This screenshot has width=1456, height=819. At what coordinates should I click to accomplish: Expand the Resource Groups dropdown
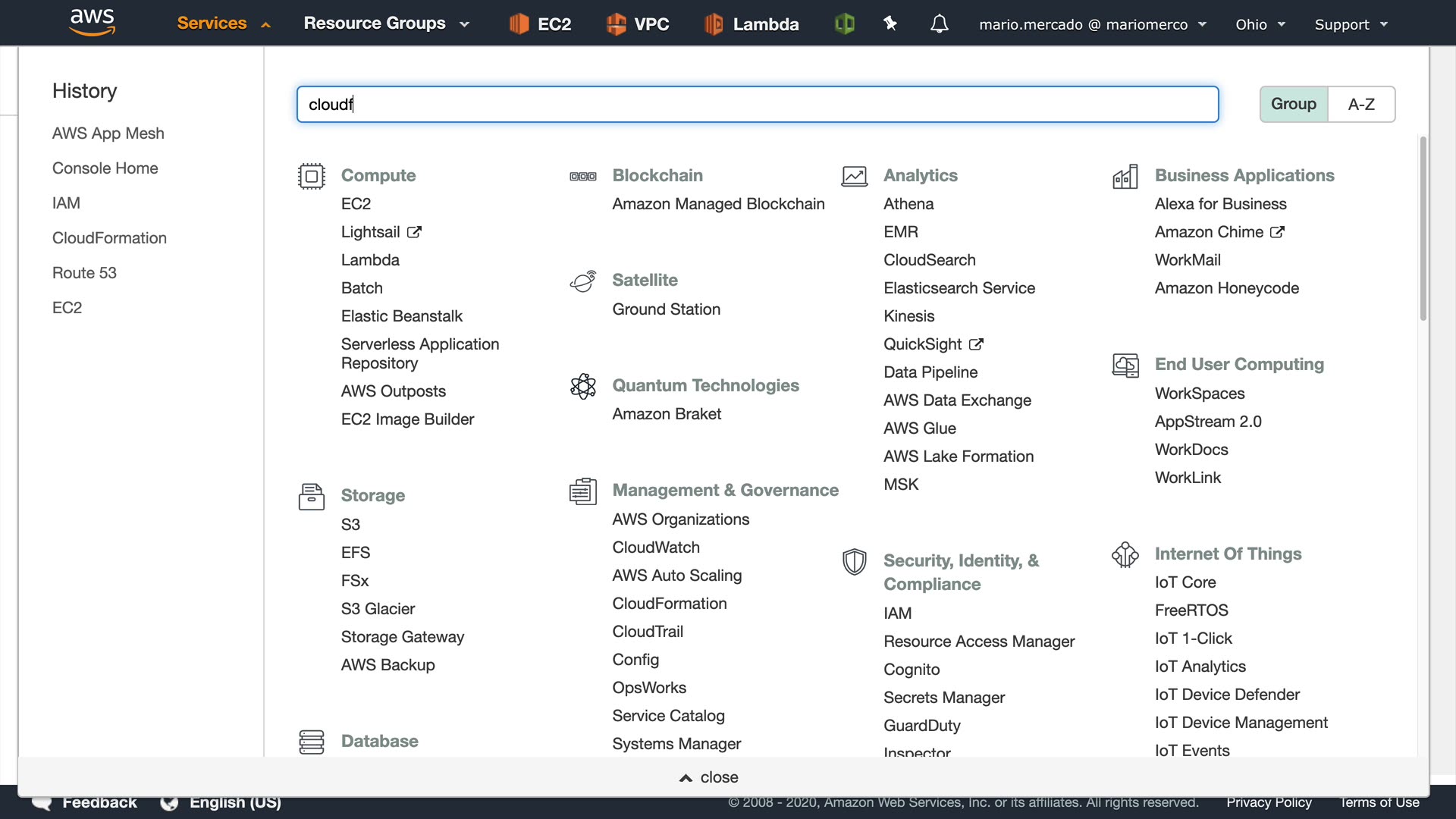[386, 24]
